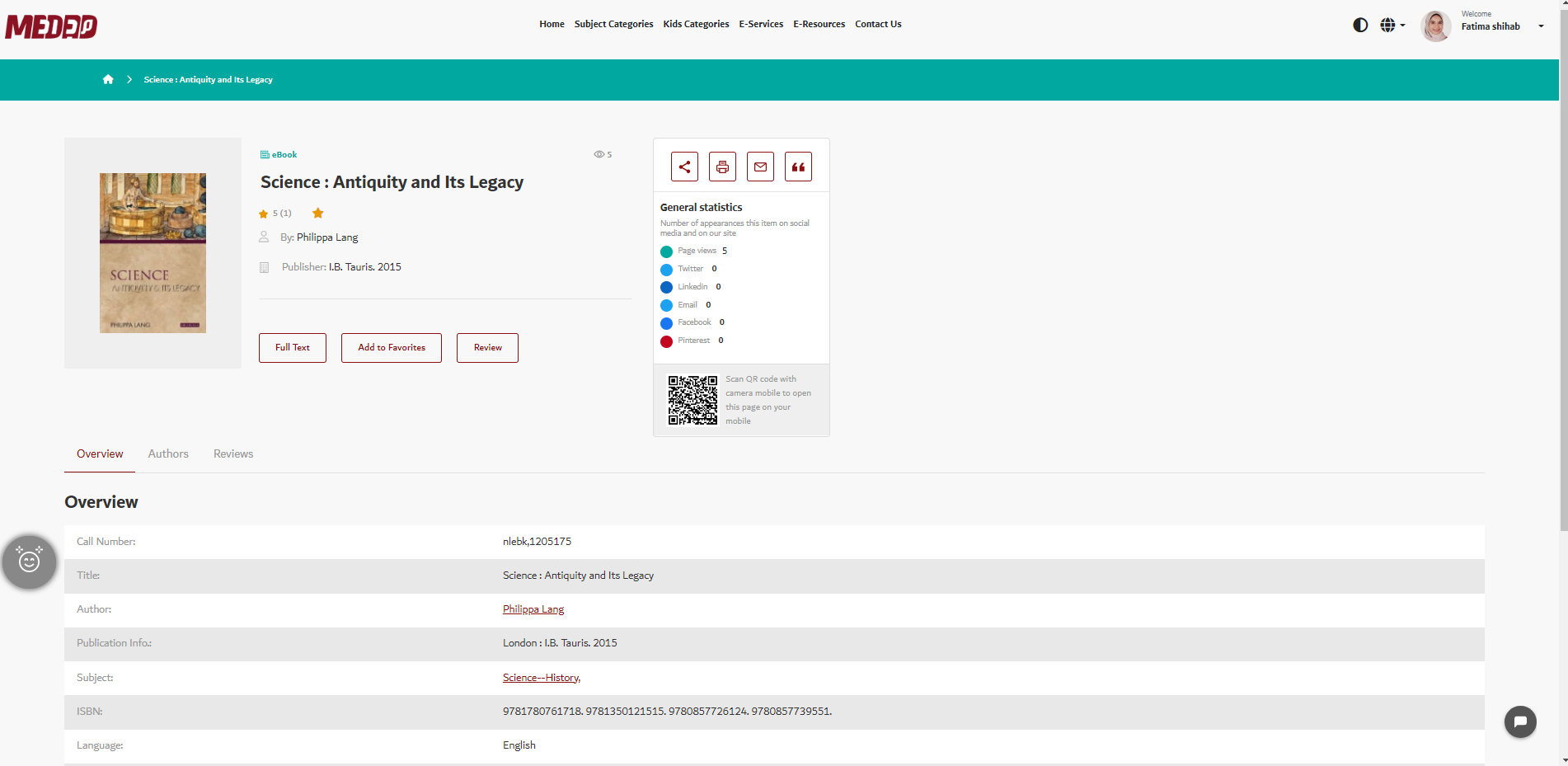
Task: Open the share options icon
Action: [684, 166]
